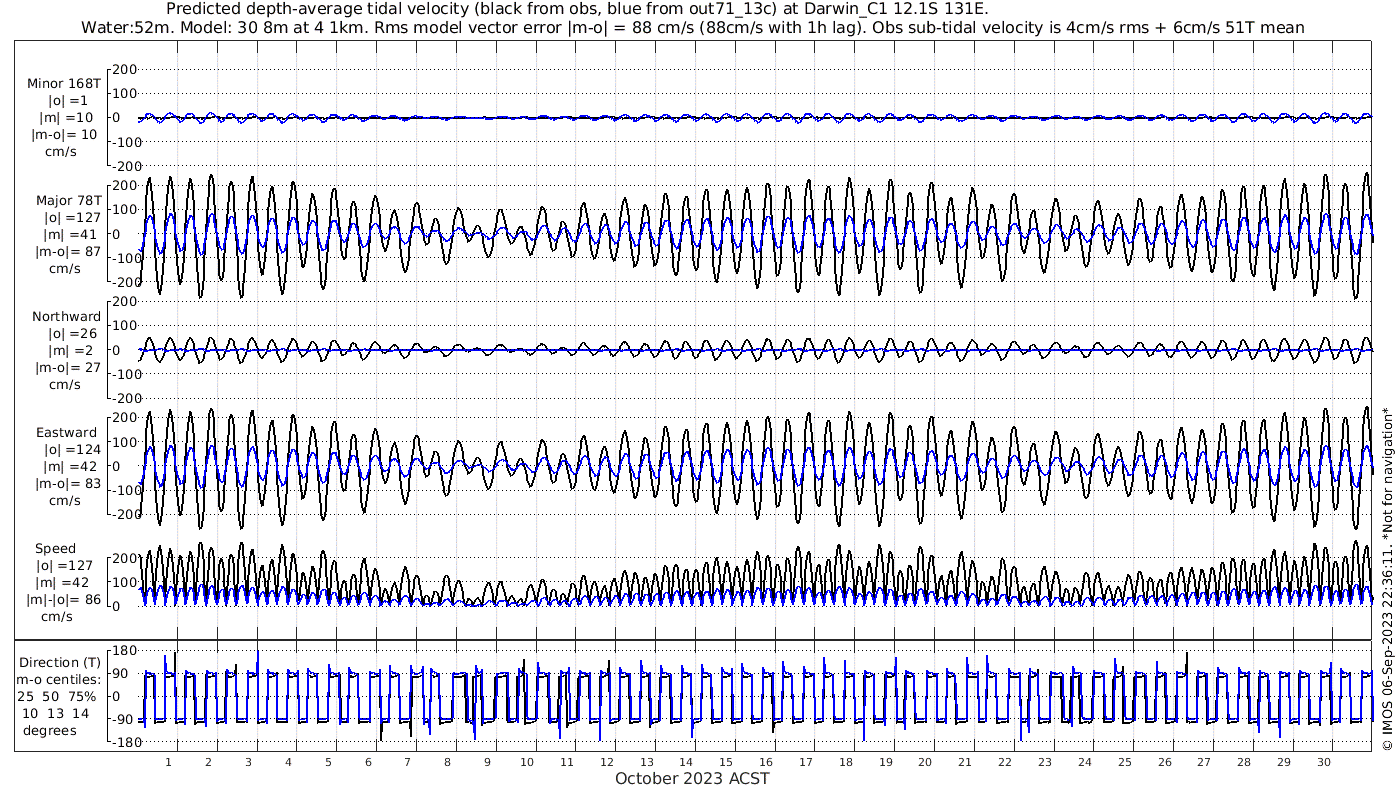The width and height of the screenshot is (1400, 800).
Task: Click '|m| =41' in the Major panel
Action: (70, 234)
